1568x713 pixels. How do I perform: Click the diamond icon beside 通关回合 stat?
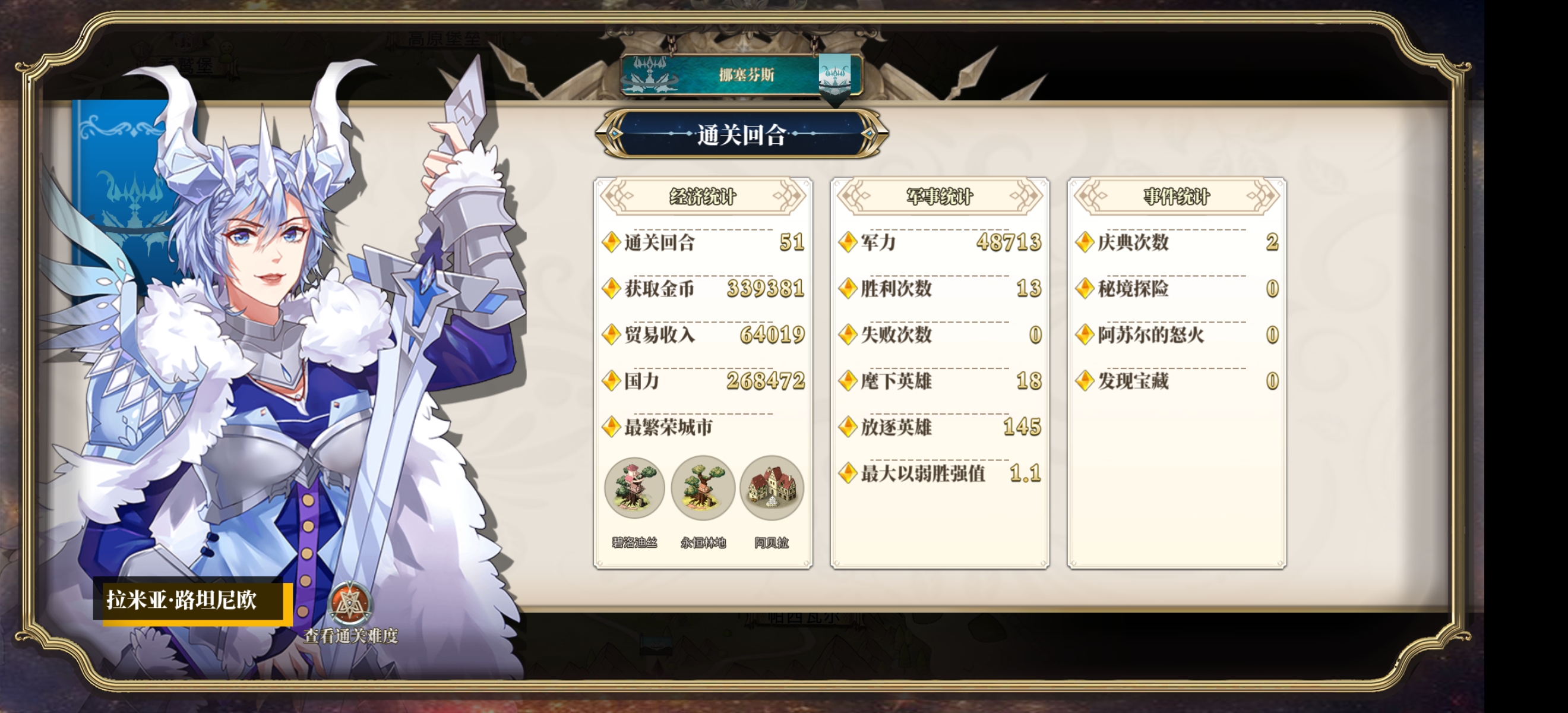611,242
